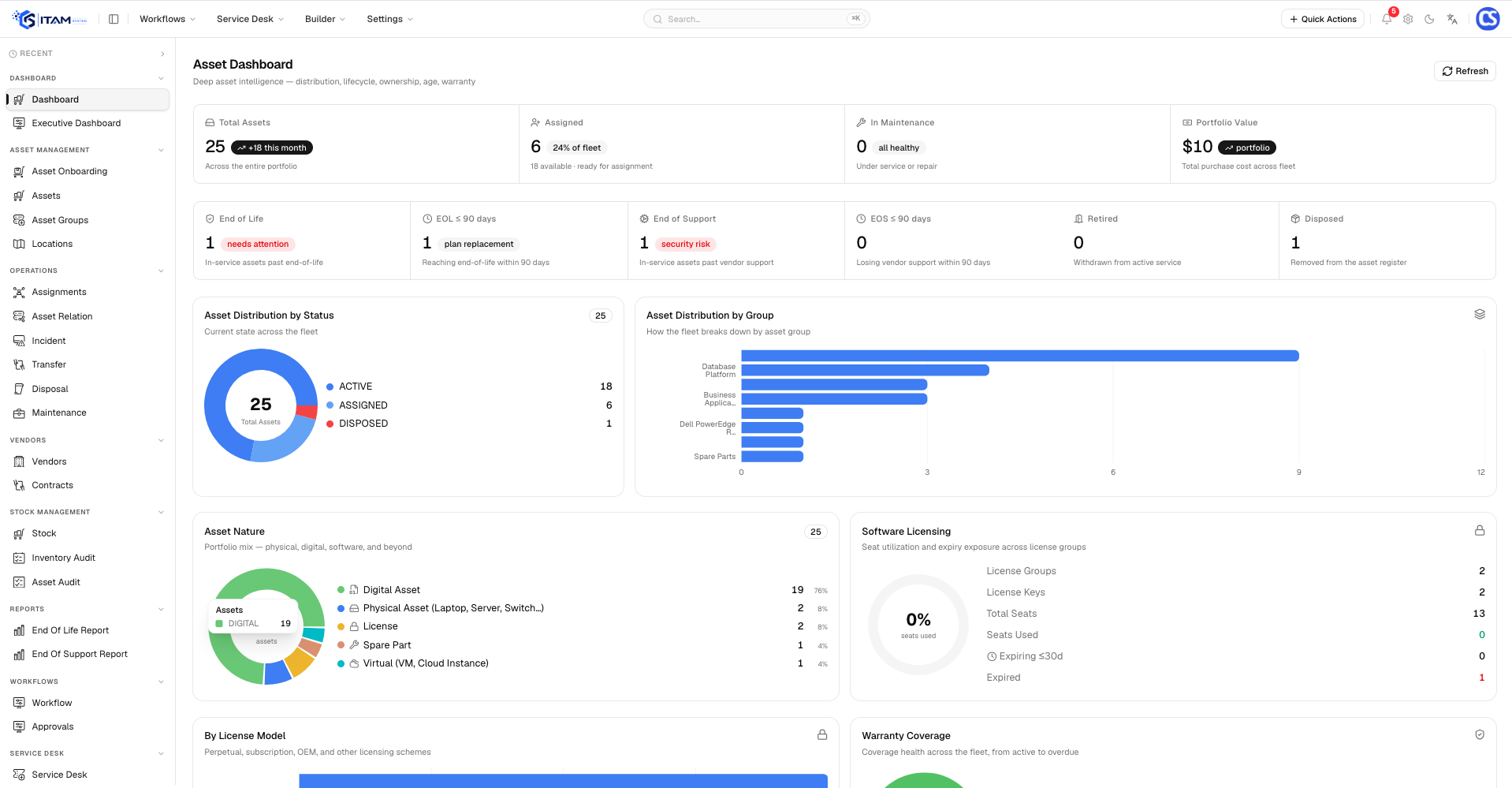This screenshot has width=1512, height=788.
Task: Open the language translation icon
Action: pyautogui.click(x=1452, y=19)
